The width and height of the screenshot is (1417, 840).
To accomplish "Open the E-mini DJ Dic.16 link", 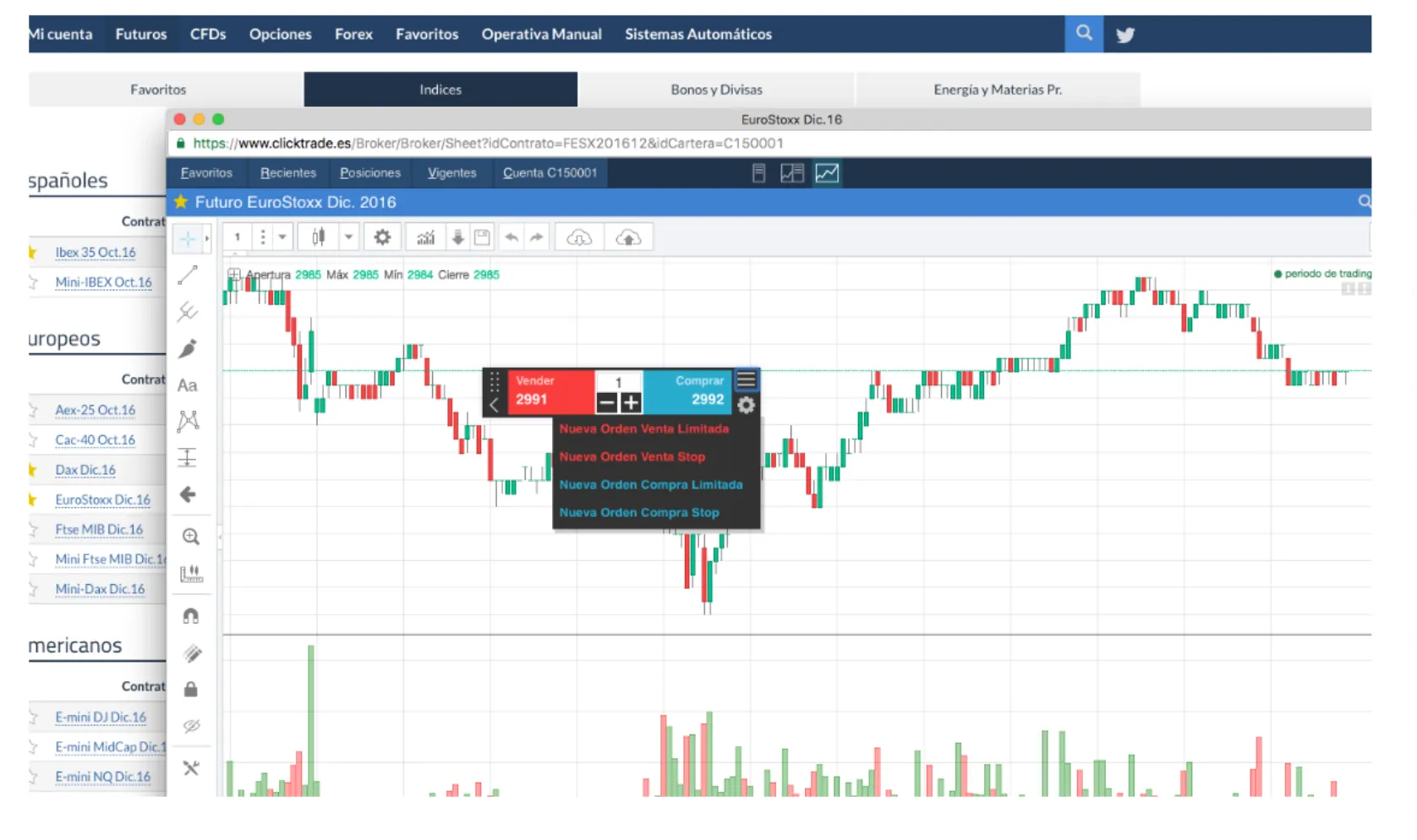I will click(101, 717).
